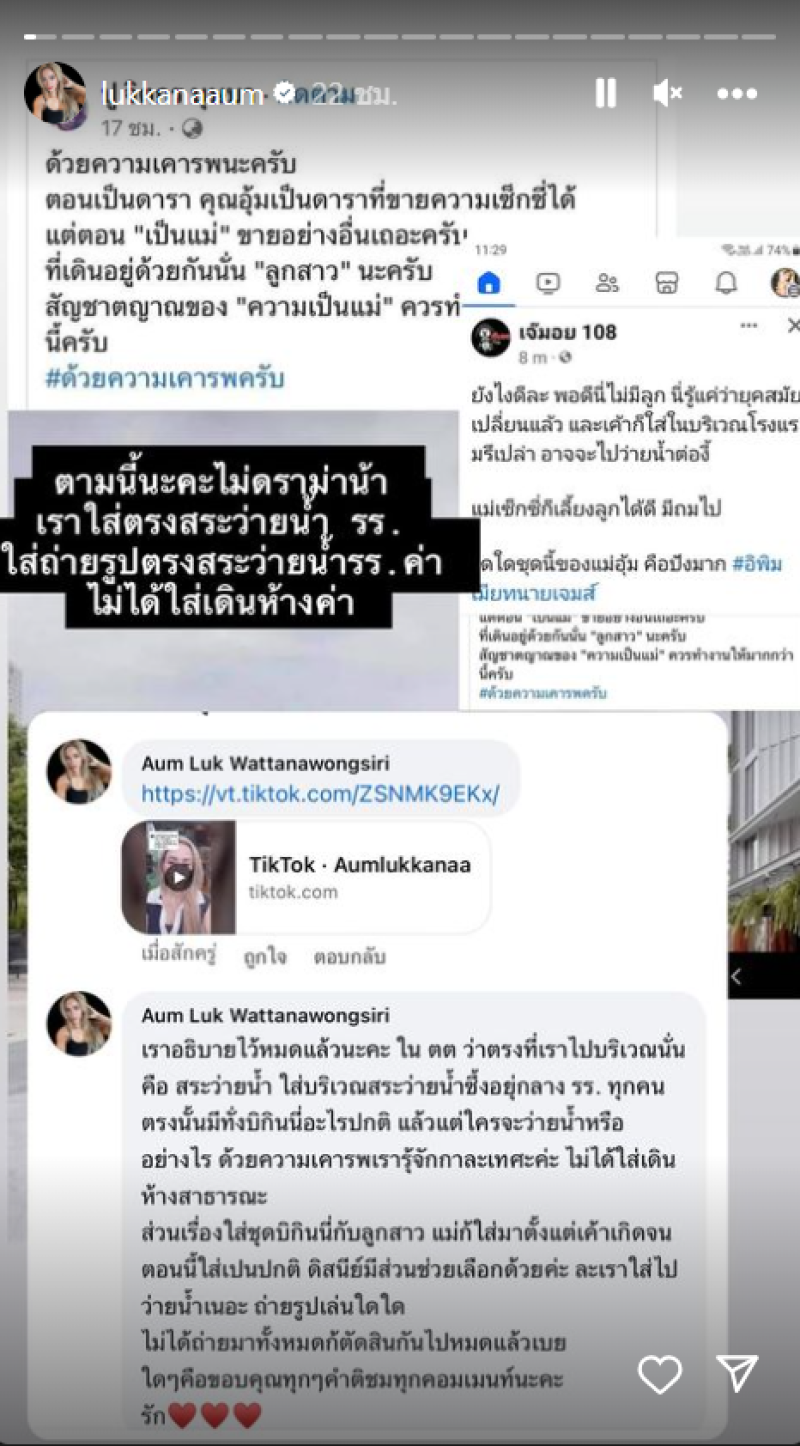The height and width of the screenshot is (1446, 800).
Task: Play the TikTok Aumlukkanaa video preview
Action: [179, 877]
